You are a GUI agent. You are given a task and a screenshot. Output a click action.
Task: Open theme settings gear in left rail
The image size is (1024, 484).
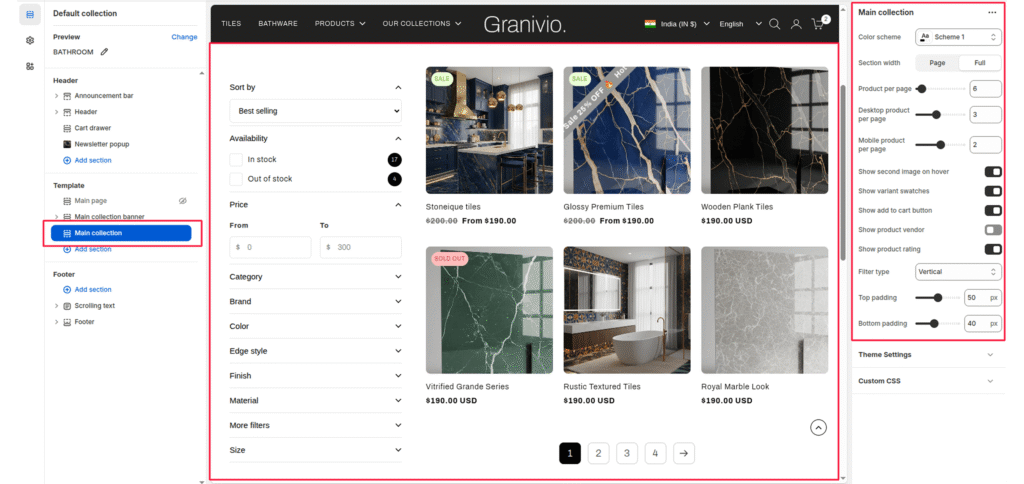(30, 41)
